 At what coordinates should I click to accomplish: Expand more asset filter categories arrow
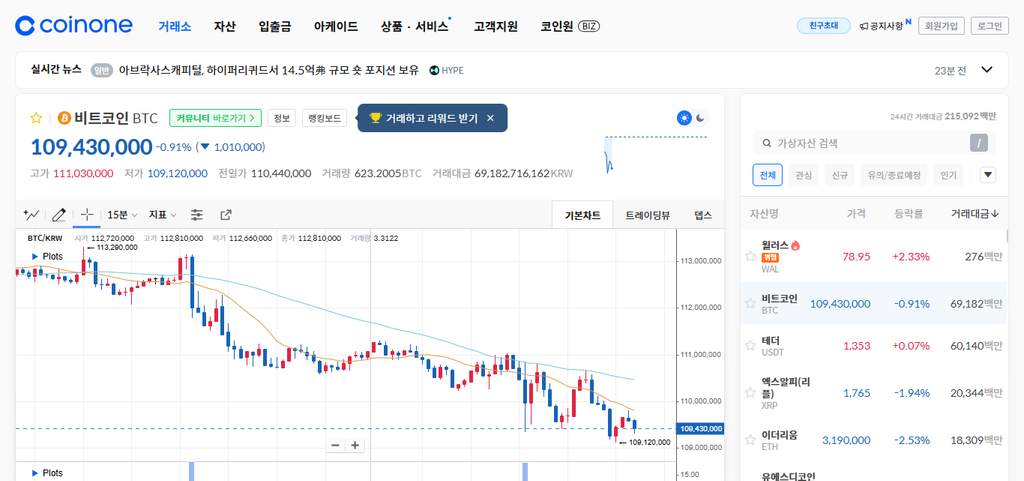pyautogui.click(x=989, y=174)
